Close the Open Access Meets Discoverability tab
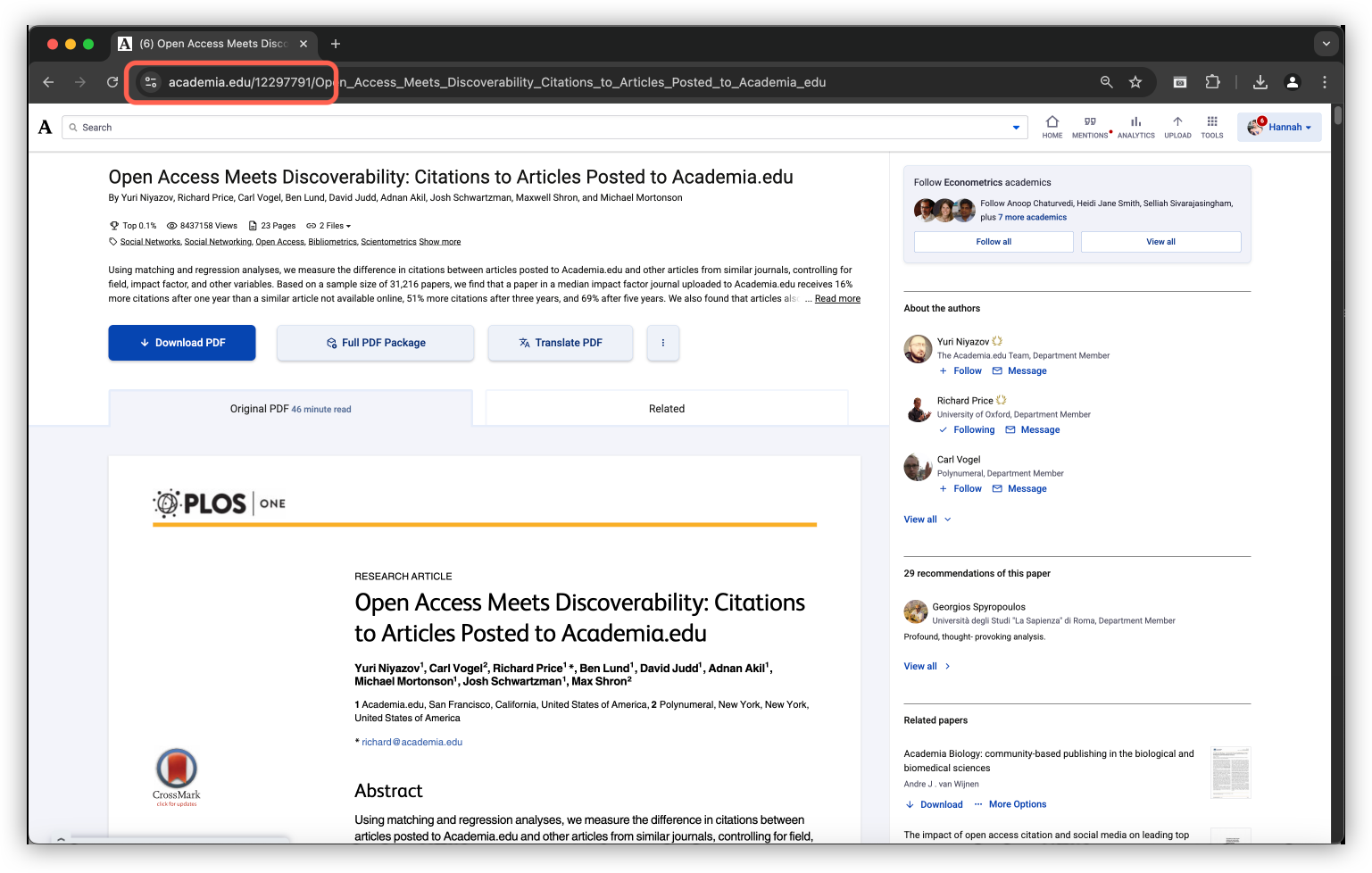The height and width of the screenshot is (873, 1372). (304, 44)
